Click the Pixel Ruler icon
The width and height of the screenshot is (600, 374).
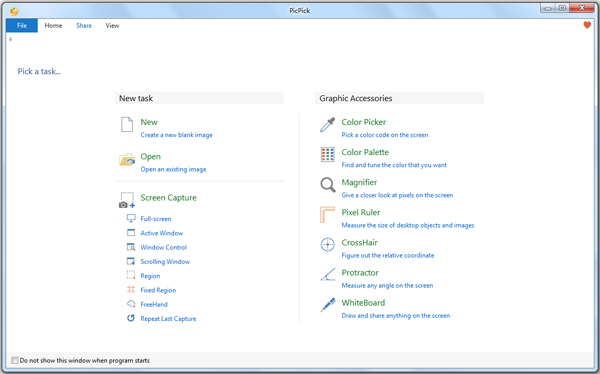(327, 215)
